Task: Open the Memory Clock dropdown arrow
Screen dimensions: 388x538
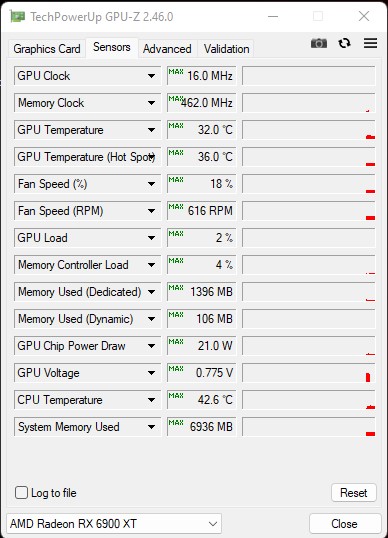Action: click(151, 103)
